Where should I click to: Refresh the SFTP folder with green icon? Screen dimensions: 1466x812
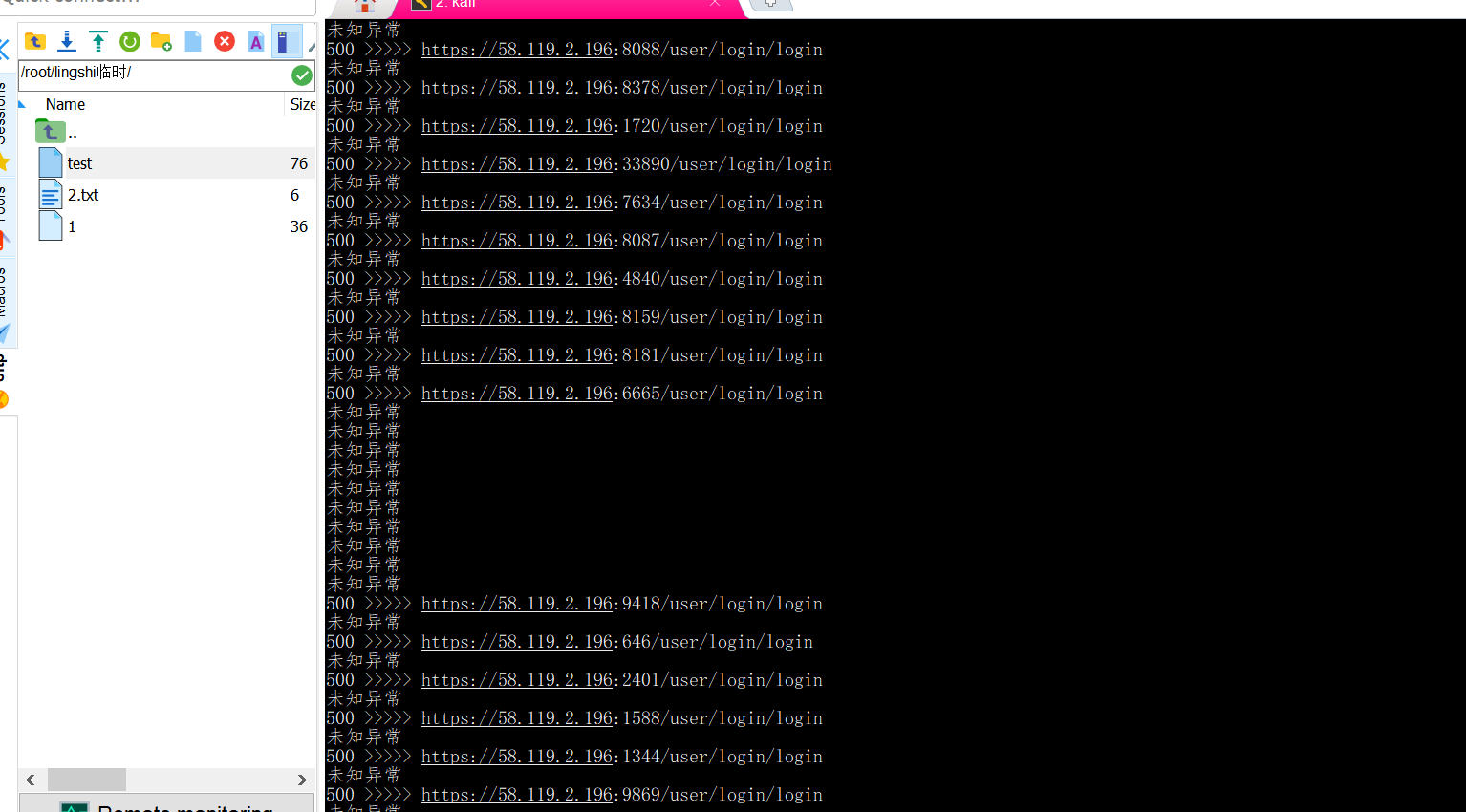point(130,41)
